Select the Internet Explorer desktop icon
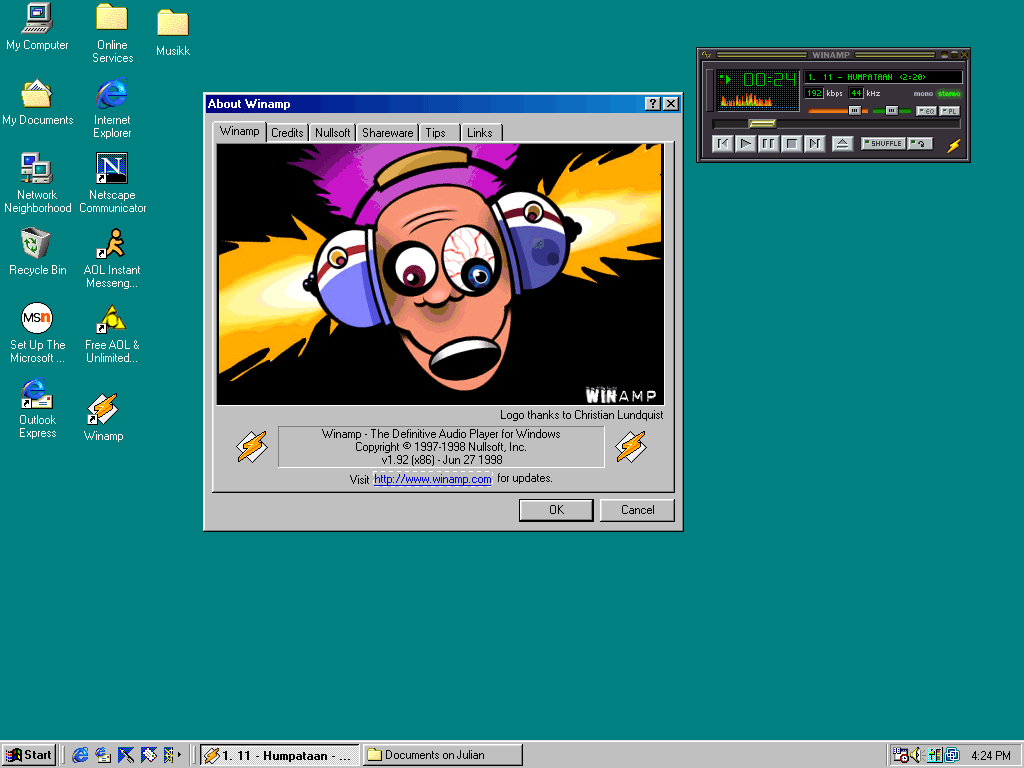This screenshot has width=1024, height=768. [x=112, y=108]
